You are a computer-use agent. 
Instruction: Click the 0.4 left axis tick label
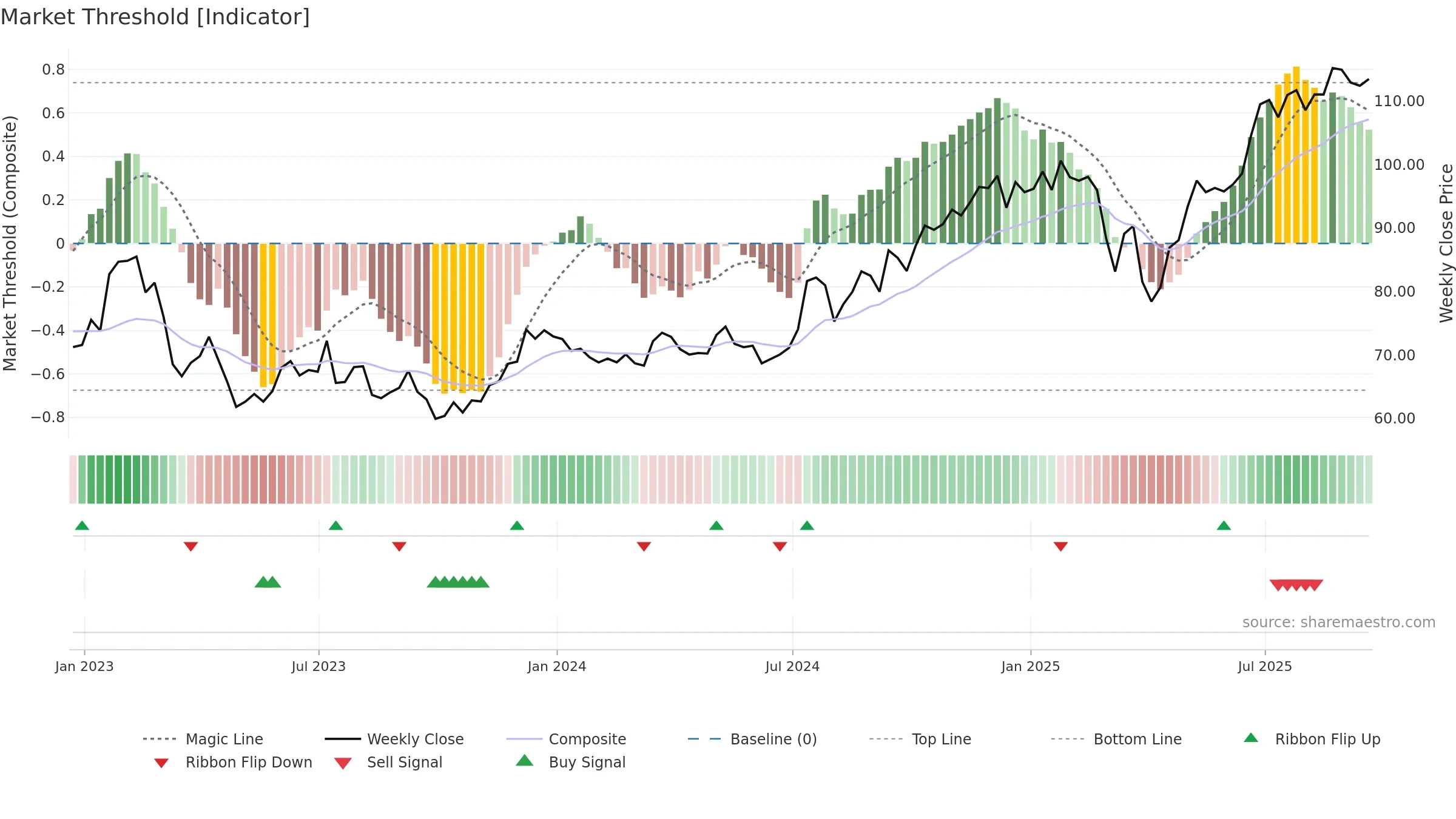(x=53, y=157)
